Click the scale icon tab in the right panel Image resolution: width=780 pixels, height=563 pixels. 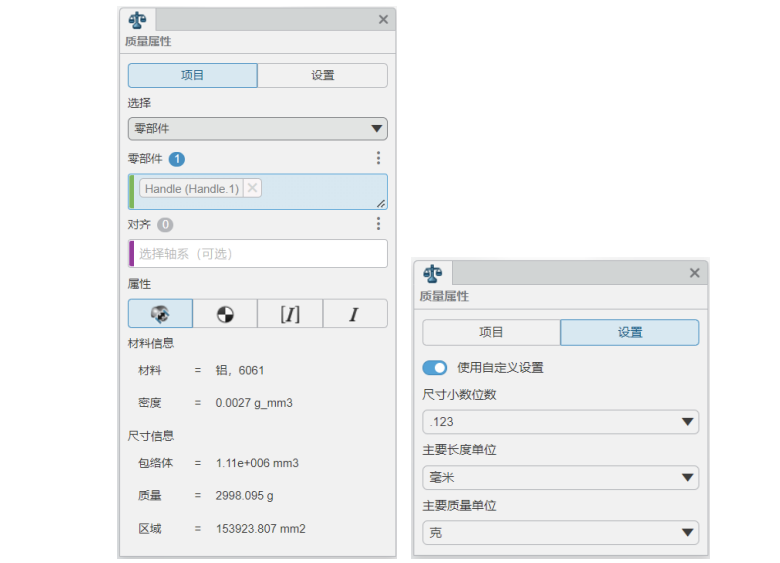[x=432, y=273]
